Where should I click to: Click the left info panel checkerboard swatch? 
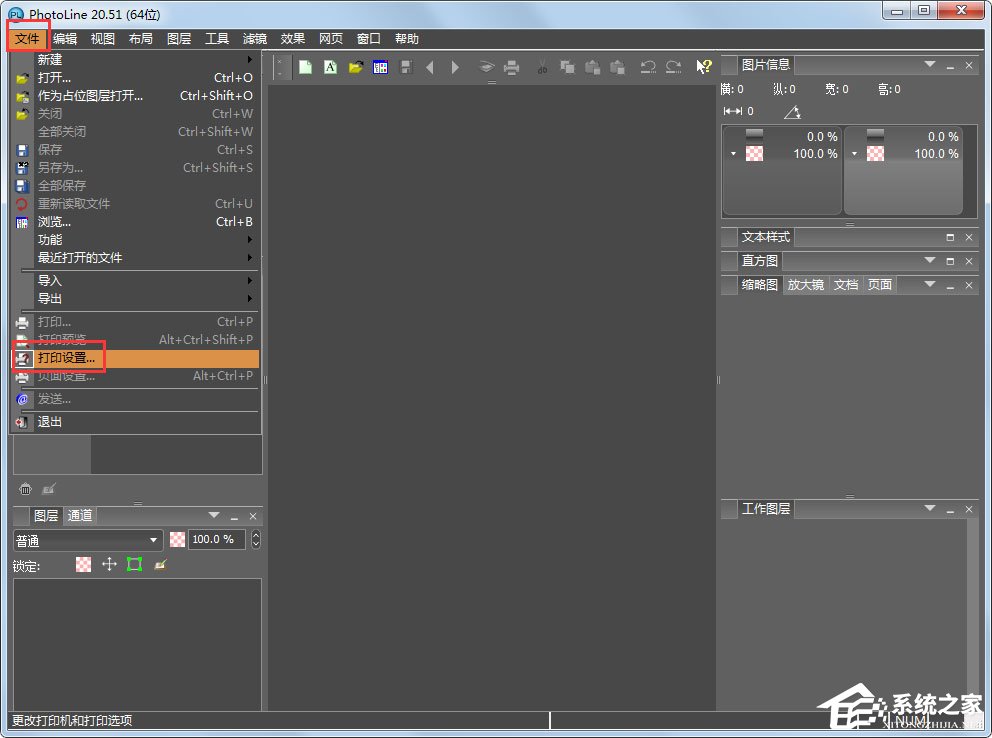click(x=754, y=154)
